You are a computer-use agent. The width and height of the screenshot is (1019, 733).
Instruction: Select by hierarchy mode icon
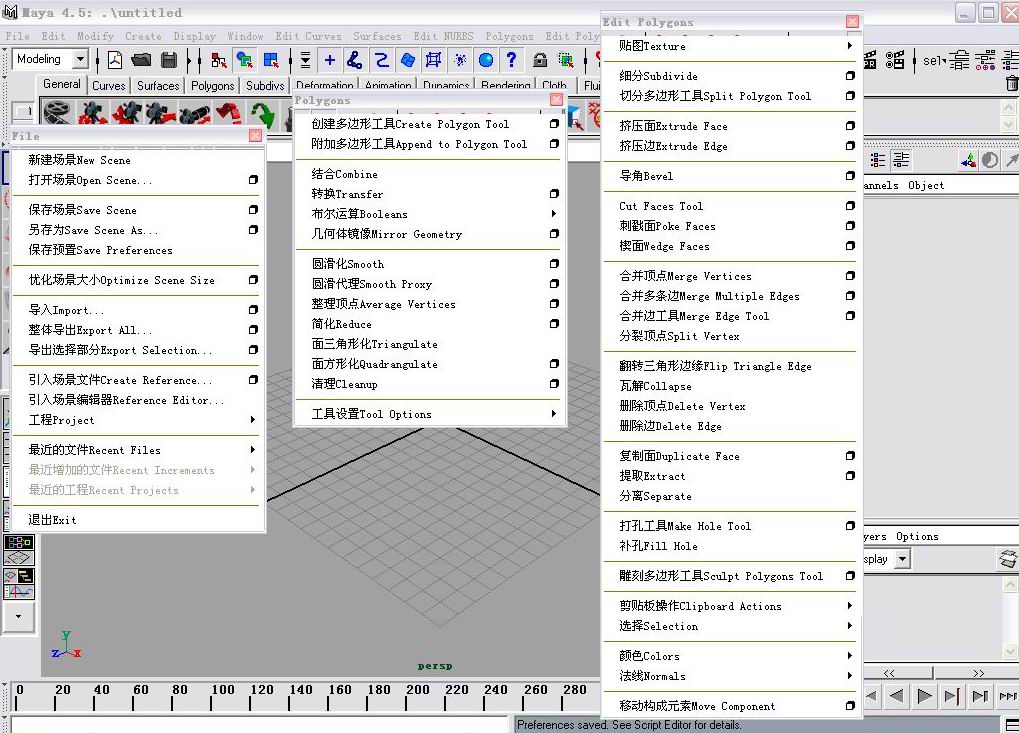click(219, 60)
